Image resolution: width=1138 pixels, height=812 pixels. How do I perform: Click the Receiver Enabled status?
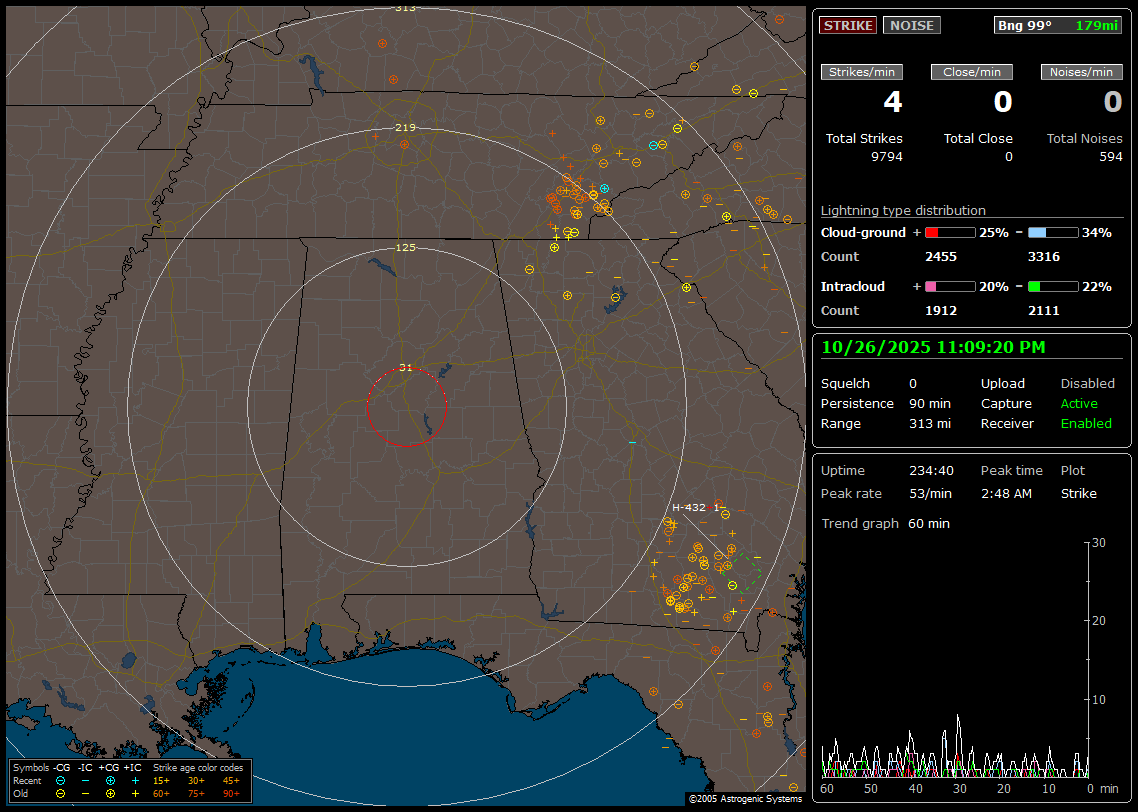coord(1086,424)
